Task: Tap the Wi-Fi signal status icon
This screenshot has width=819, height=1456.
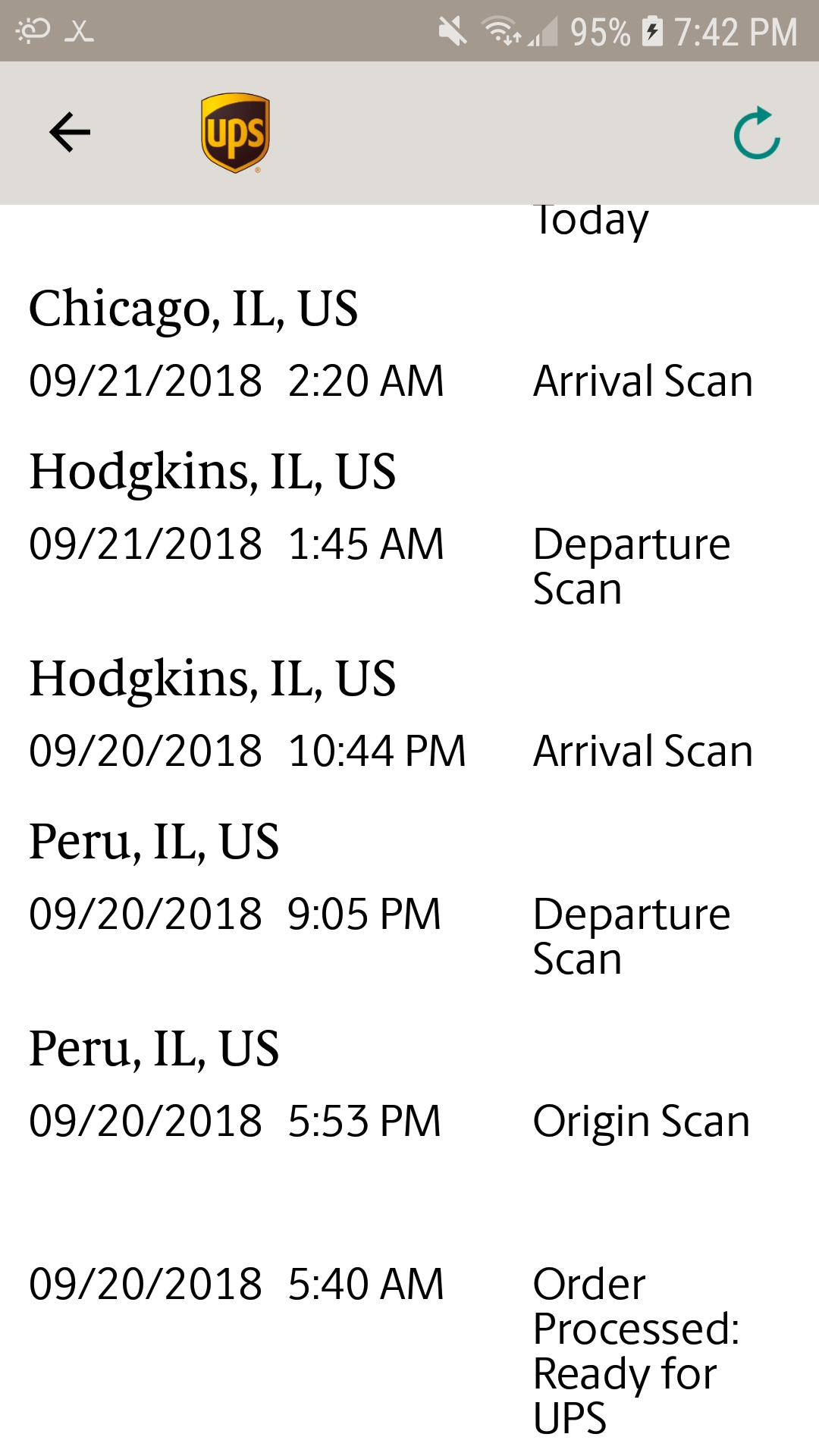Action: [x=500, y=32]
